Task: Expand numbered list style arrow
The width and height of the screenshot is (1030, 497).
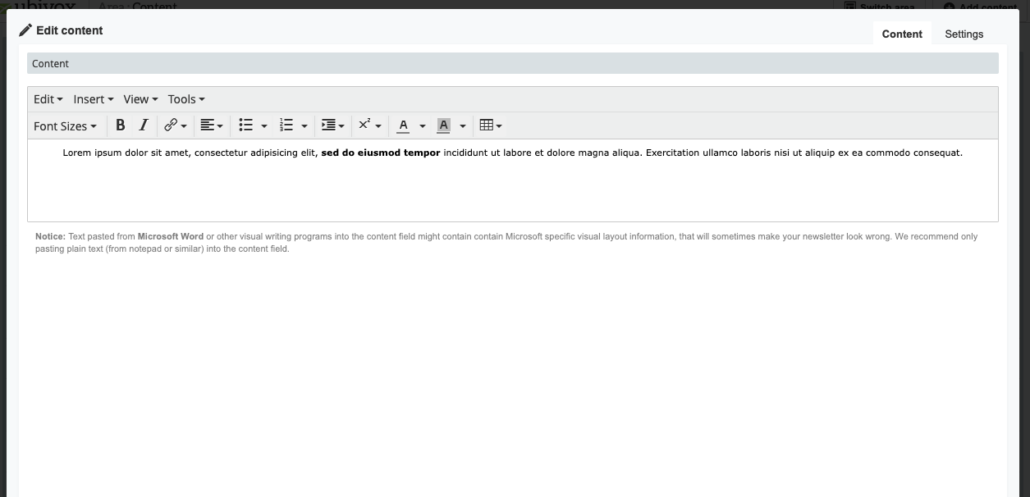Action: (x=304, y=126)
